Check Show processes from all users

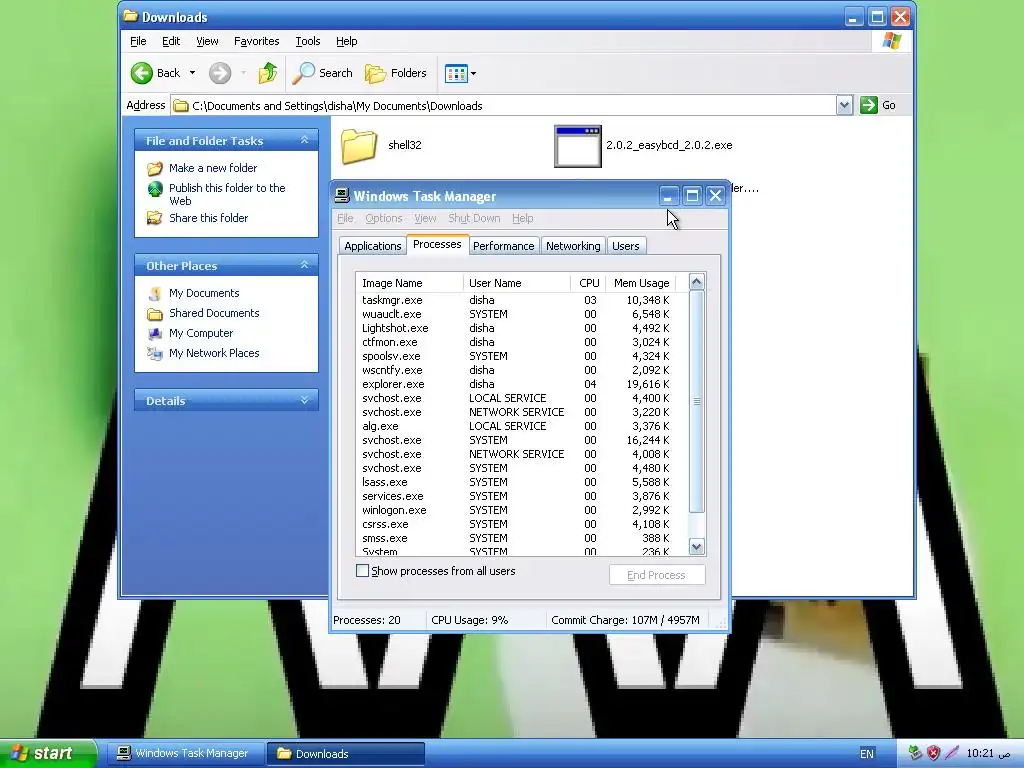point(362,571)
